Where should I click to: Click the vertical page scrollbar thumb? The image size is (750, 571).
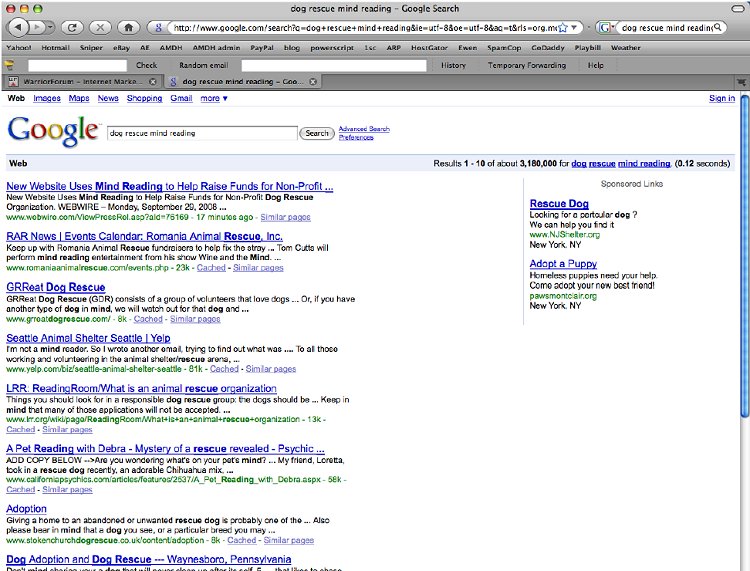click(745, 256)
